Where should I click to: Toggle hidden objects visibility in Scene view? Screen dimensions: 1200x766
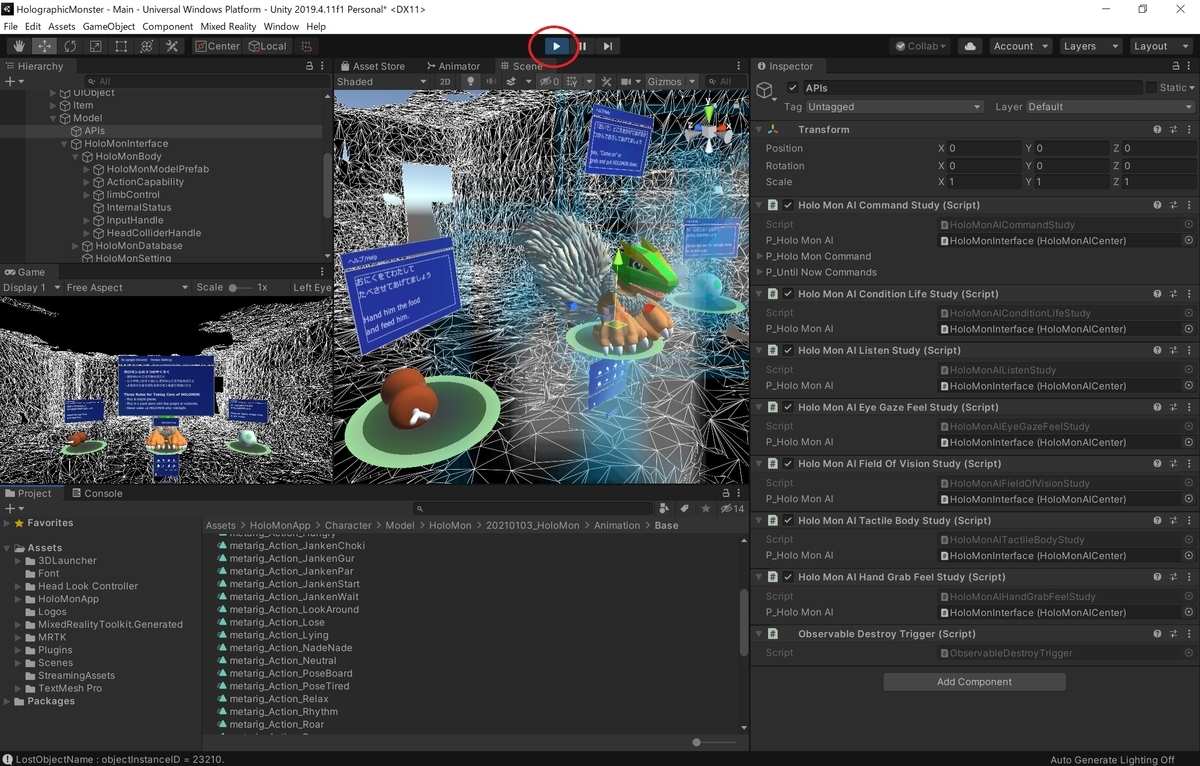549,82
